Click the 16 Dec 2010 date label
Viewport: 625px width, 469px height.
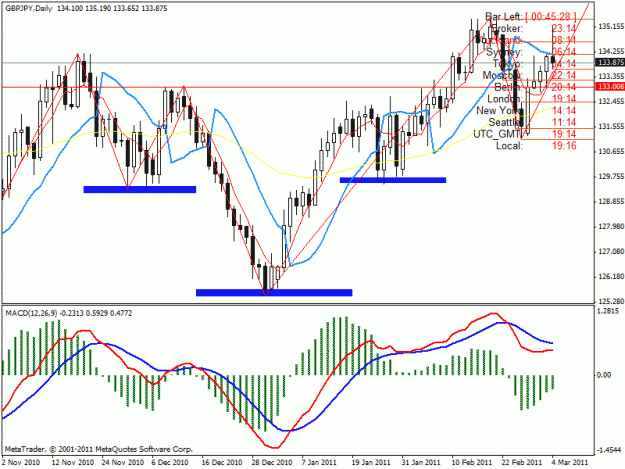pyautogui.click(x=222, y=462)
